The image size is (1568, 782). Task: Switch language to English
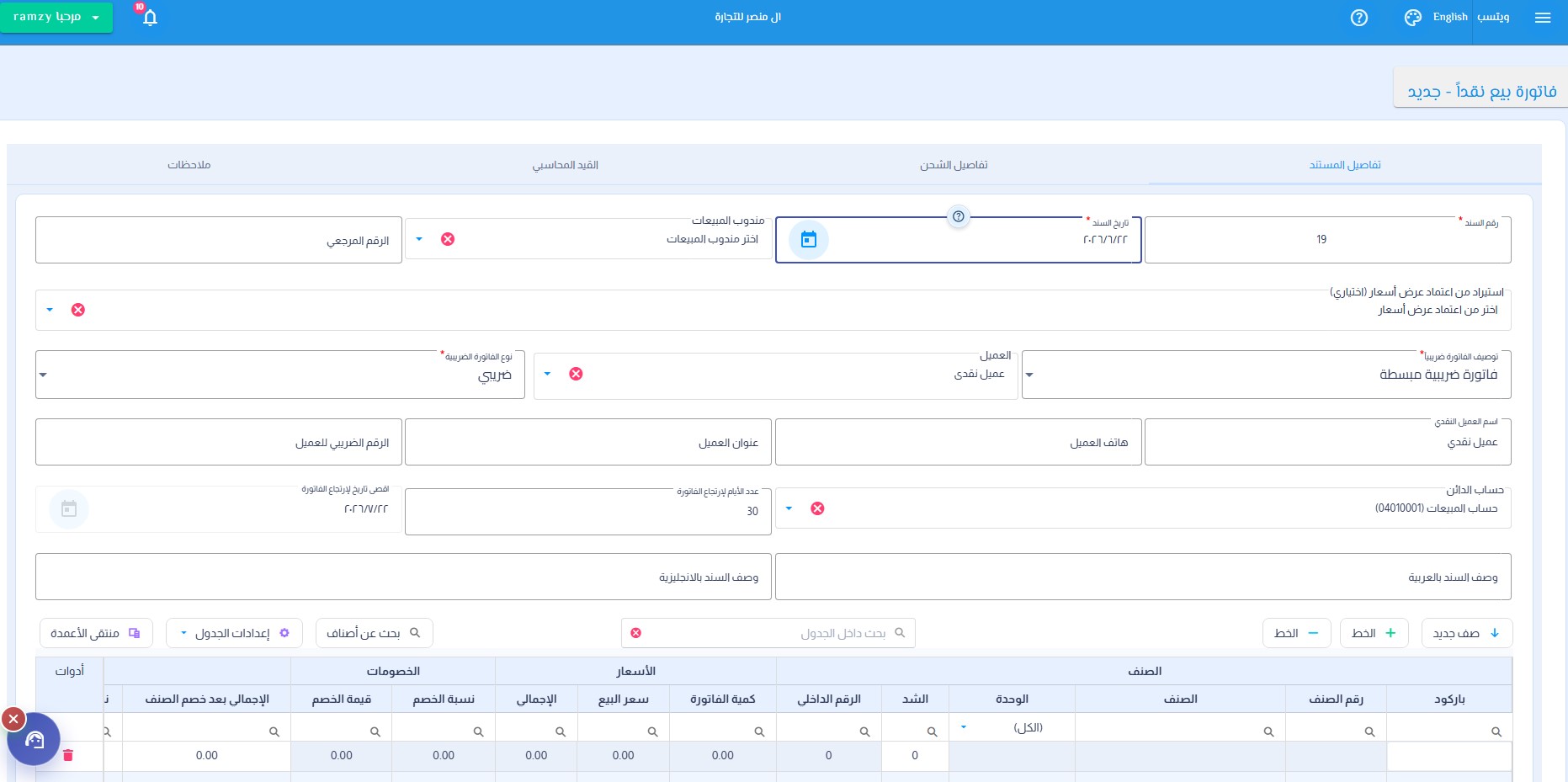click(1450, 17)
